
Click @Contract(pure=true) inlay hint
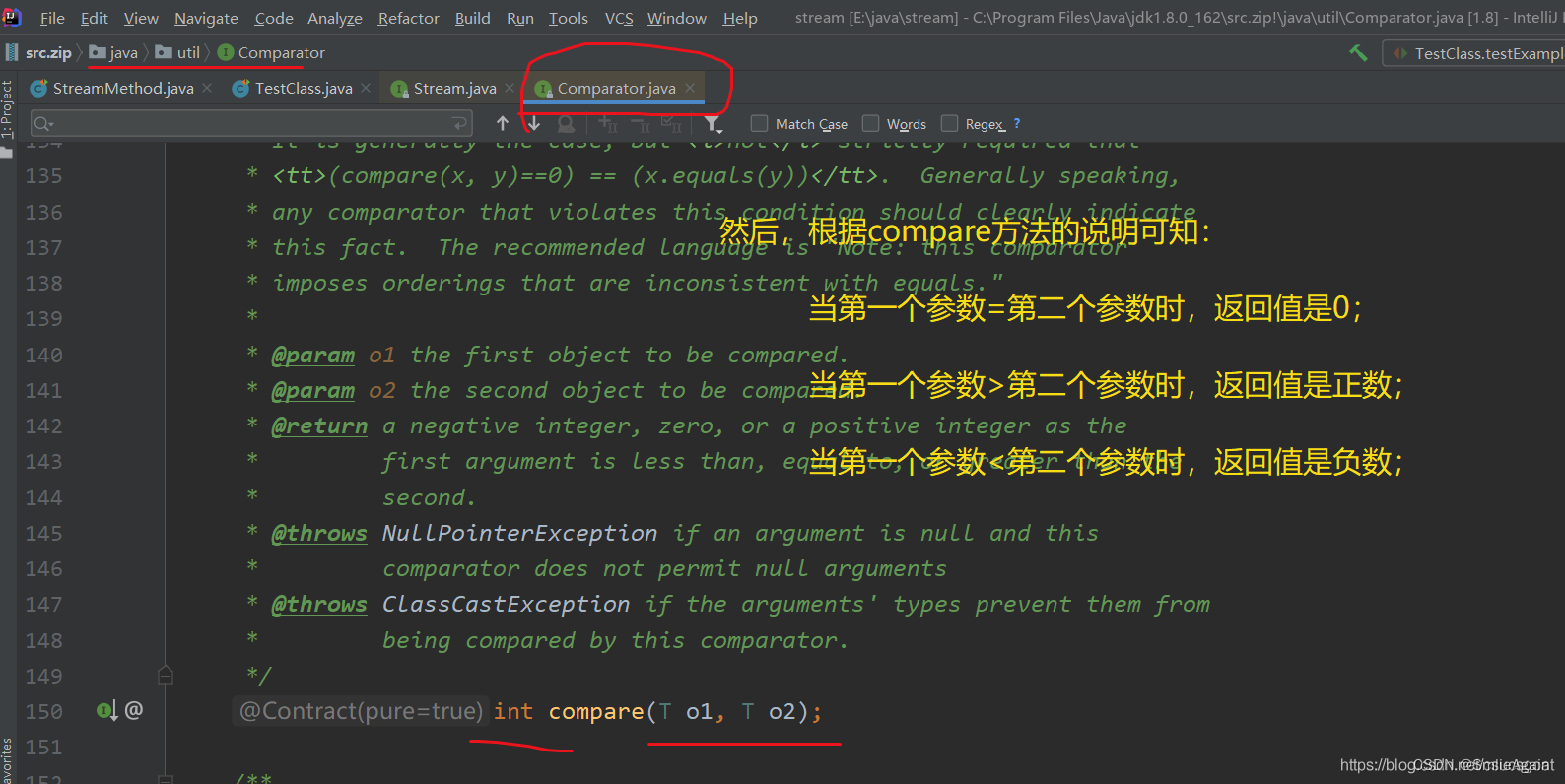(361, 711)
